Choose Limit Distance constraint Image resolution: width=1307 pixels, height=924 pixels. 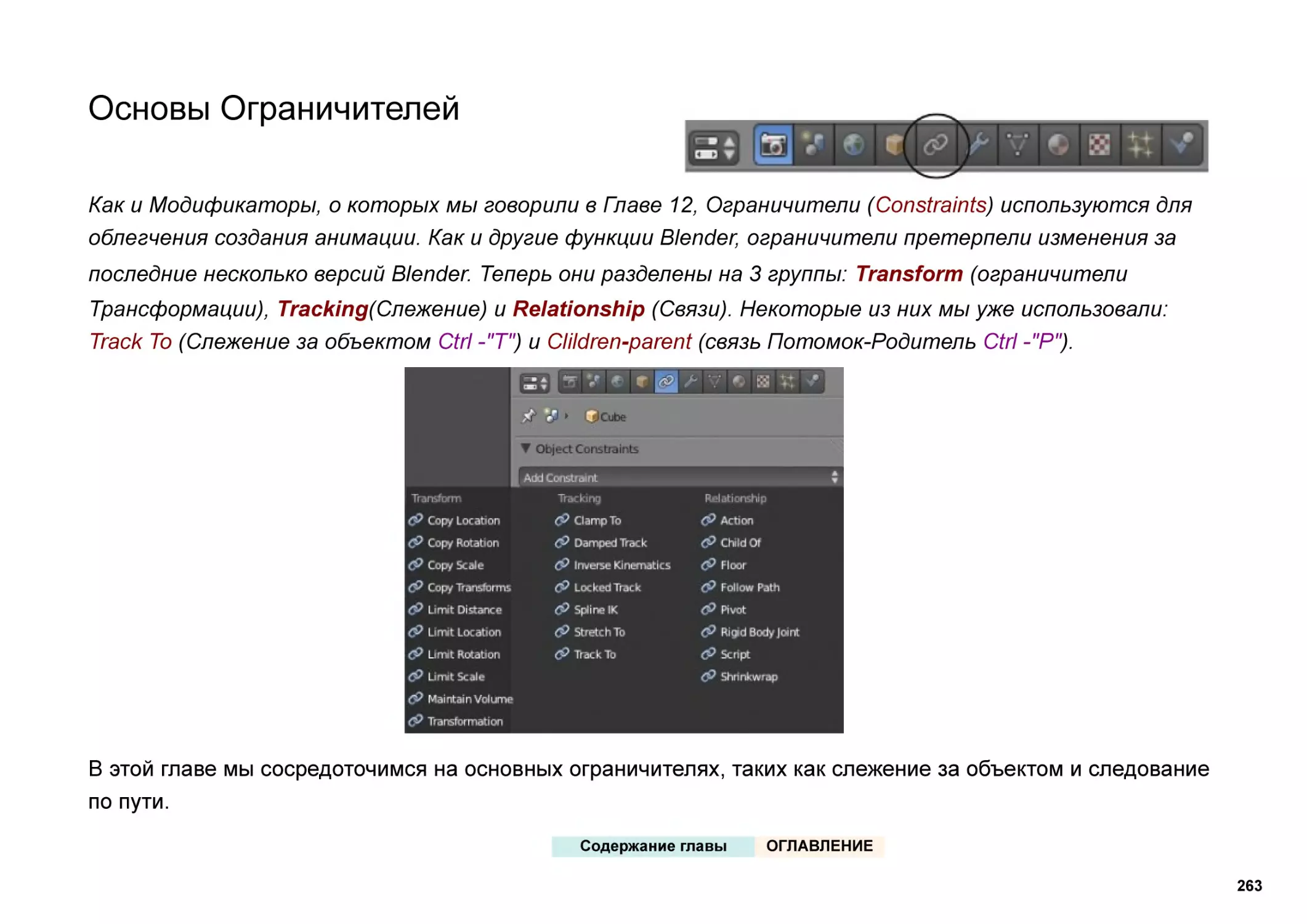point(456,609)
